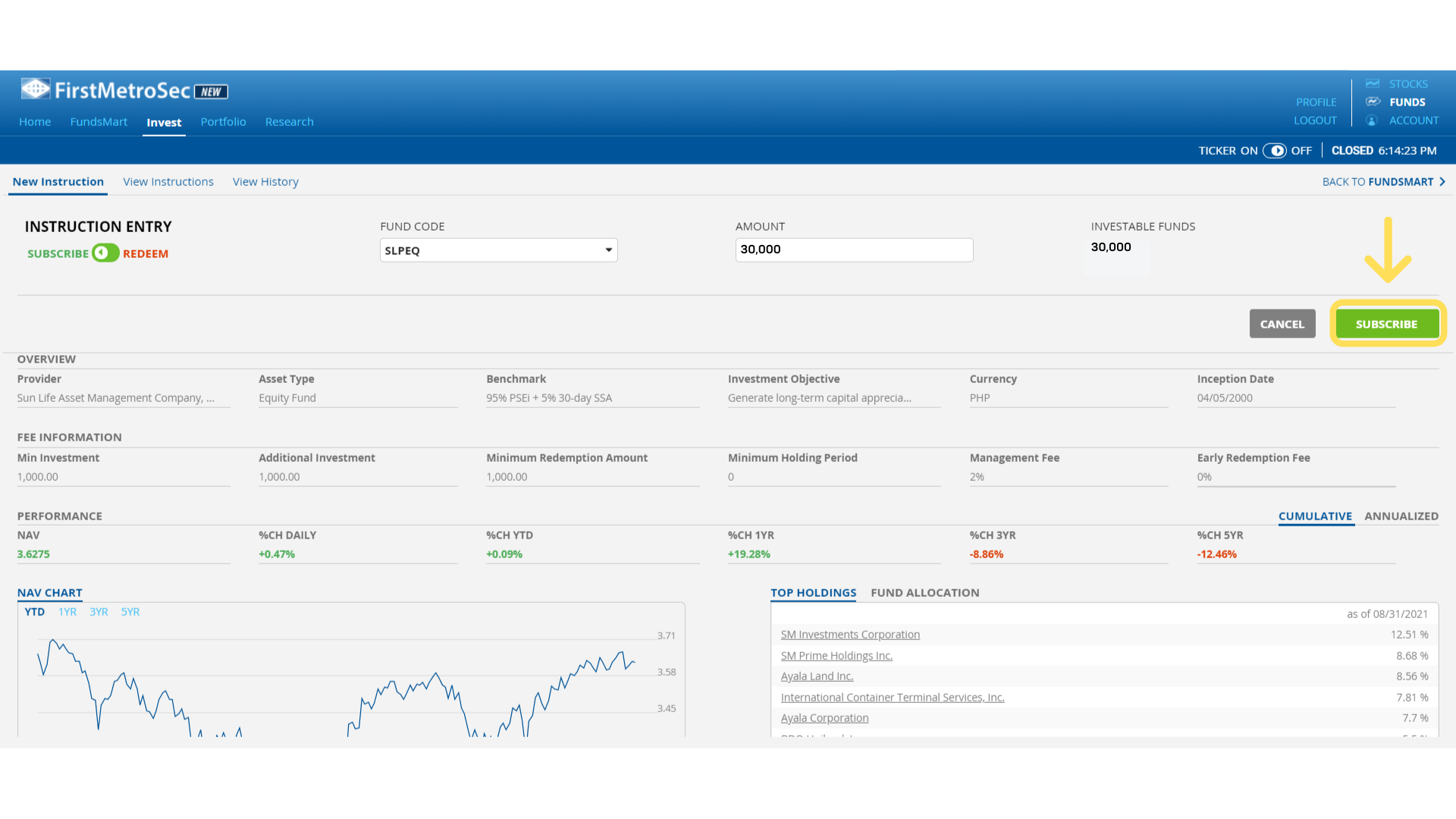Open Portfolio menu
The height and width of the screenshot is (819, 1456).
(x=223, y=122)
